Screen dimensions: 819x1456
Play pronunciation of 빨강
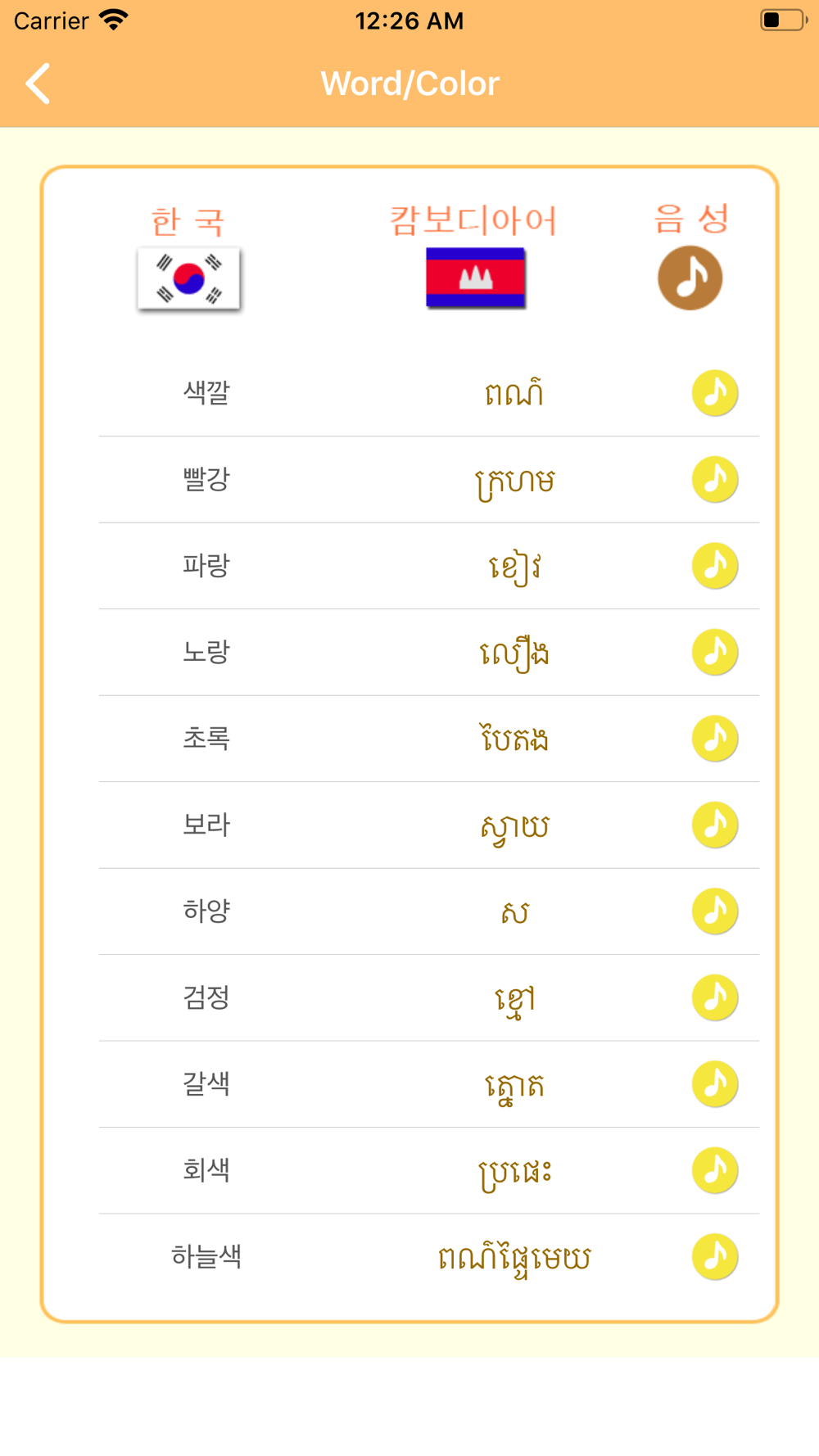coord(715,479)
